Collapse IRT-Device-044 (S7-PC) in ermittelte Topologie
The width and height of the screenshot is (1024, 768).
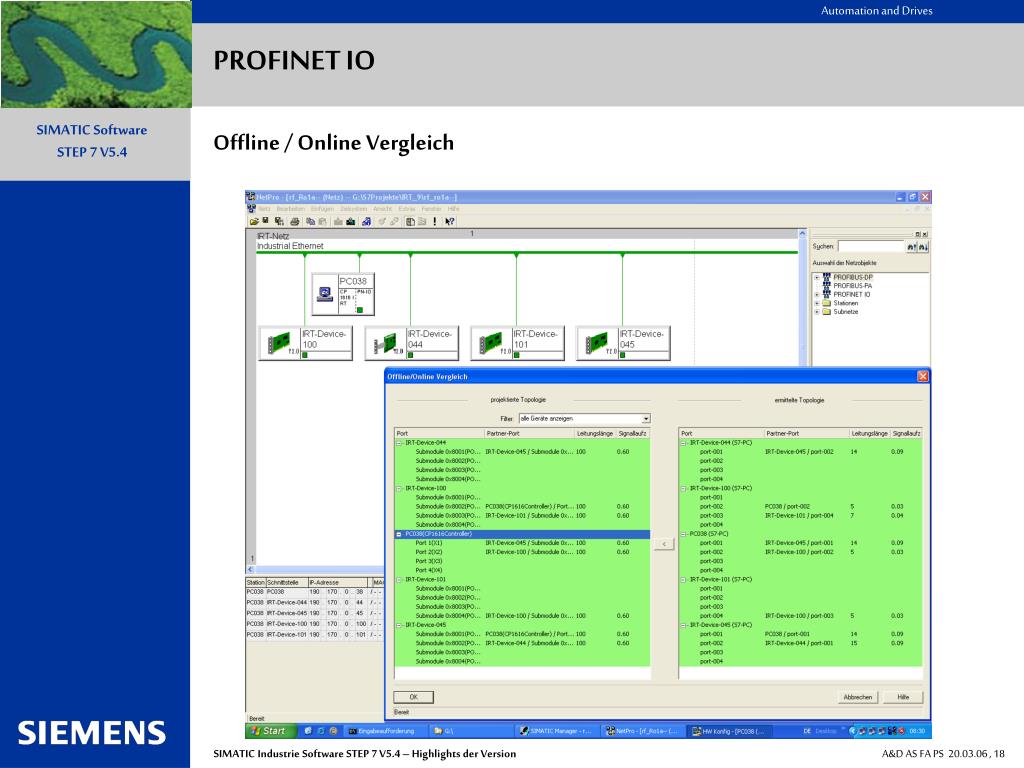click(684, 443)
